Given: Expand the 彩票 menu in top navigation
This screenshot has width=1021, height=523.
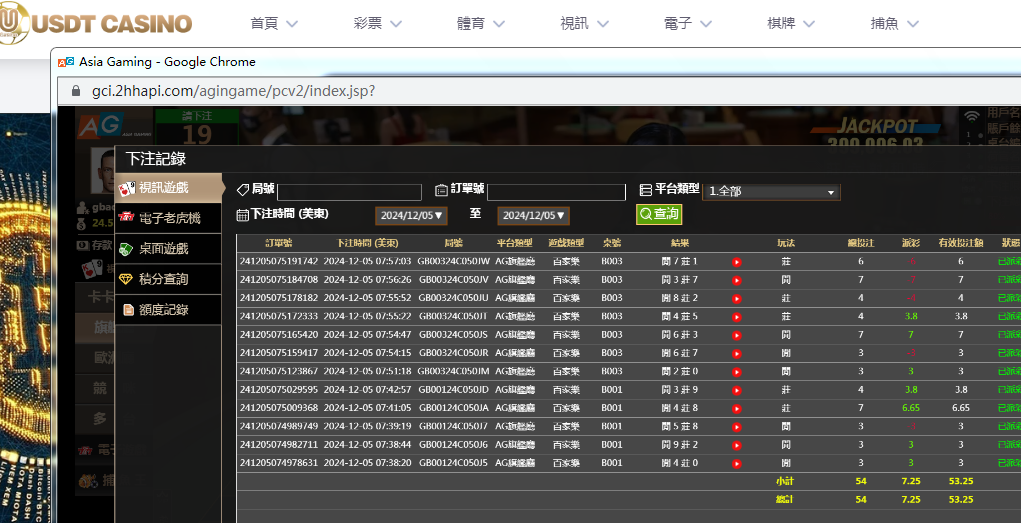Looking at the screenshot, I should (377, 23).
